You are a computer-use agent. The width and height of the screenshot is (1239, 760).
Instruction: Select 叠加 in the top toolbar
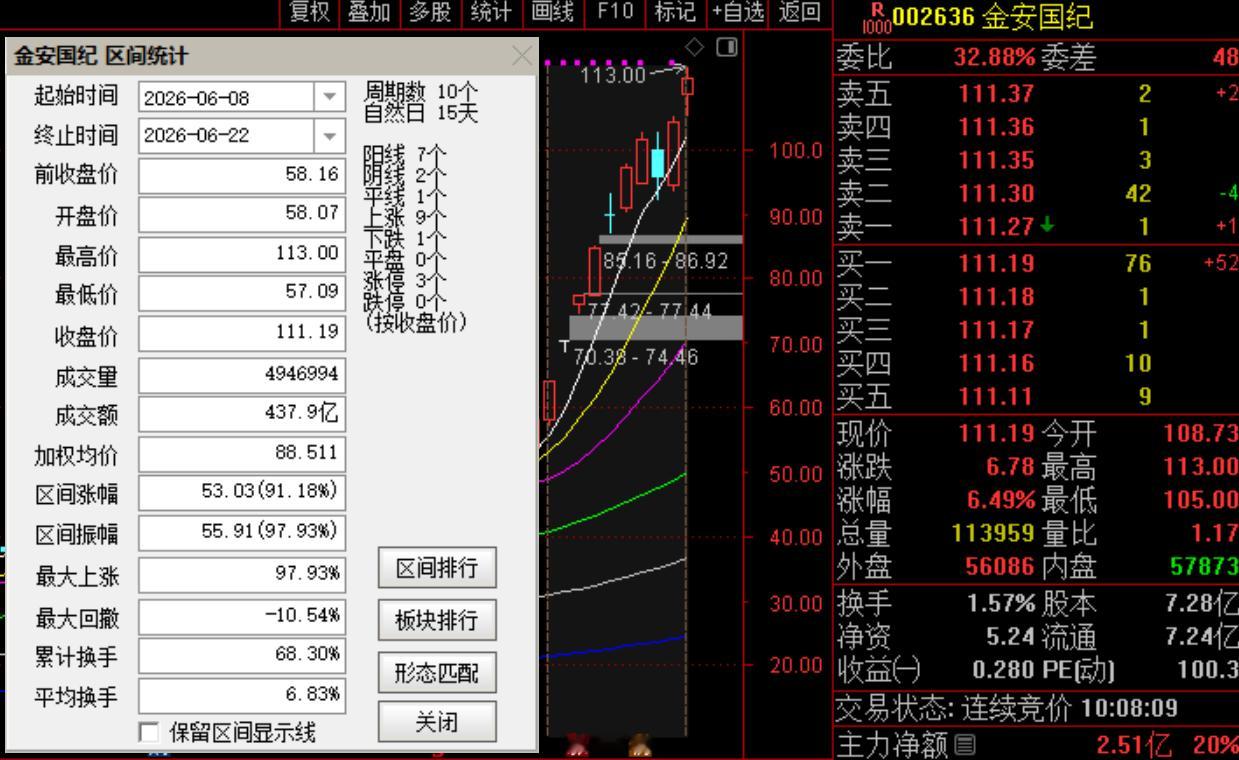pos(370,12)
